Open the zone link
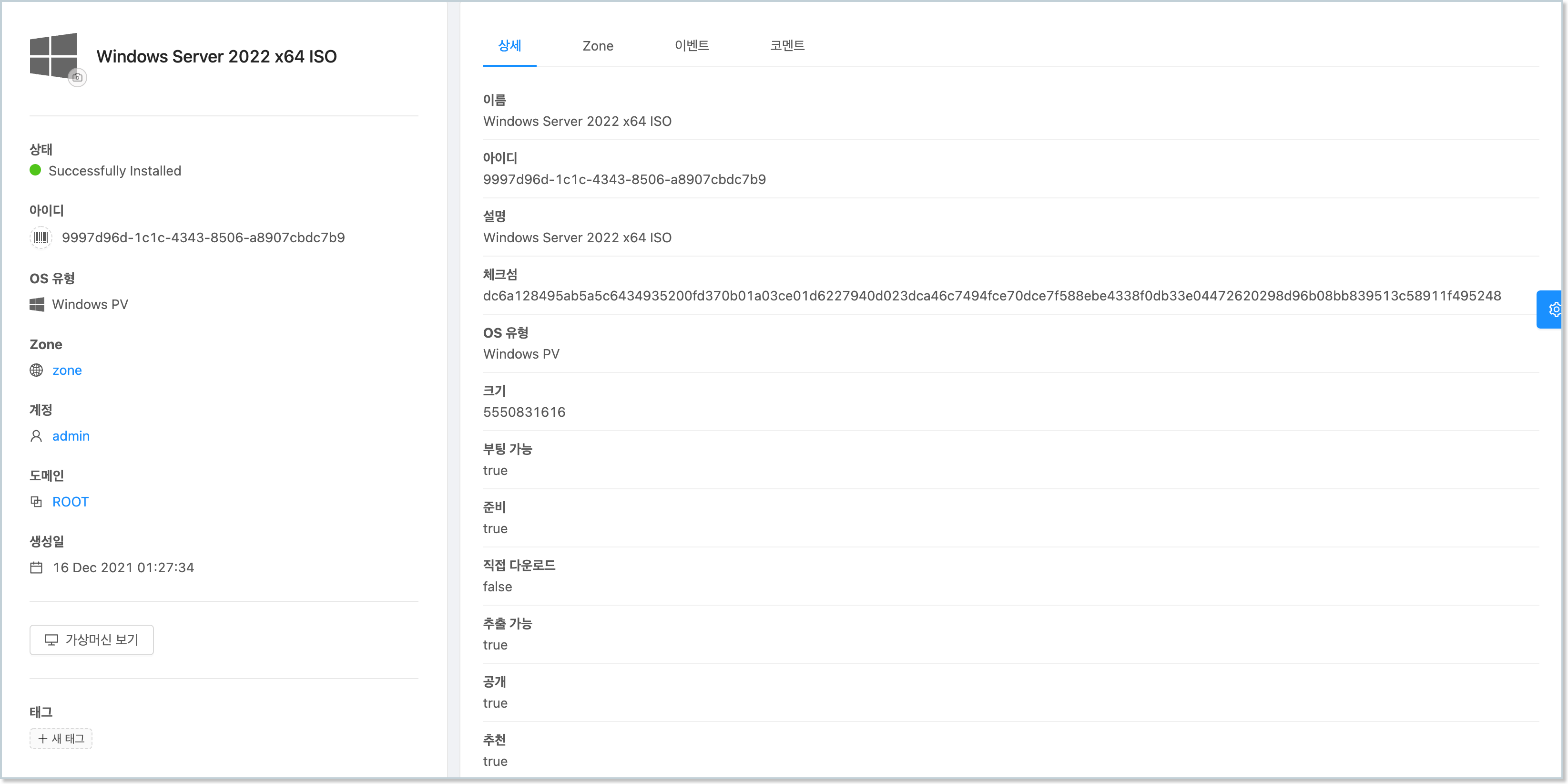This screenshot has width=1568, height=784. [x=67, y=370]
